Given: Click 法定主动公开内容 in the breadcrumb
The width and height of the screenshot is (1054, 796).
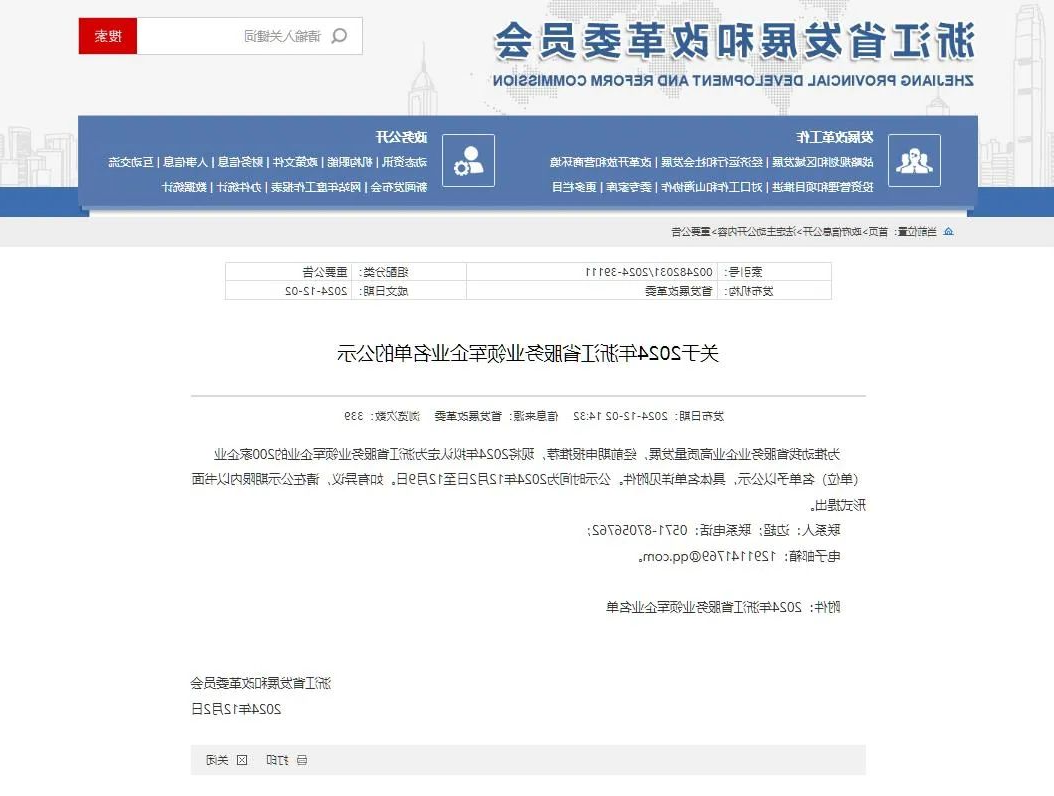Looking at the screenshot, I should 756,232.
